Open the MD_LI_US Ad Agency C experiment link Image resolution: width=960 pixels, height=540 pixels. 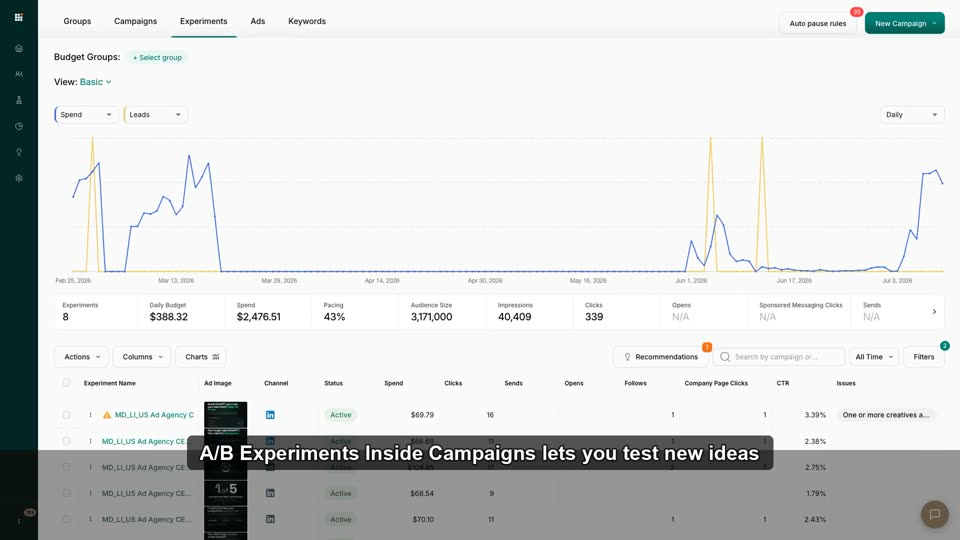154,414
